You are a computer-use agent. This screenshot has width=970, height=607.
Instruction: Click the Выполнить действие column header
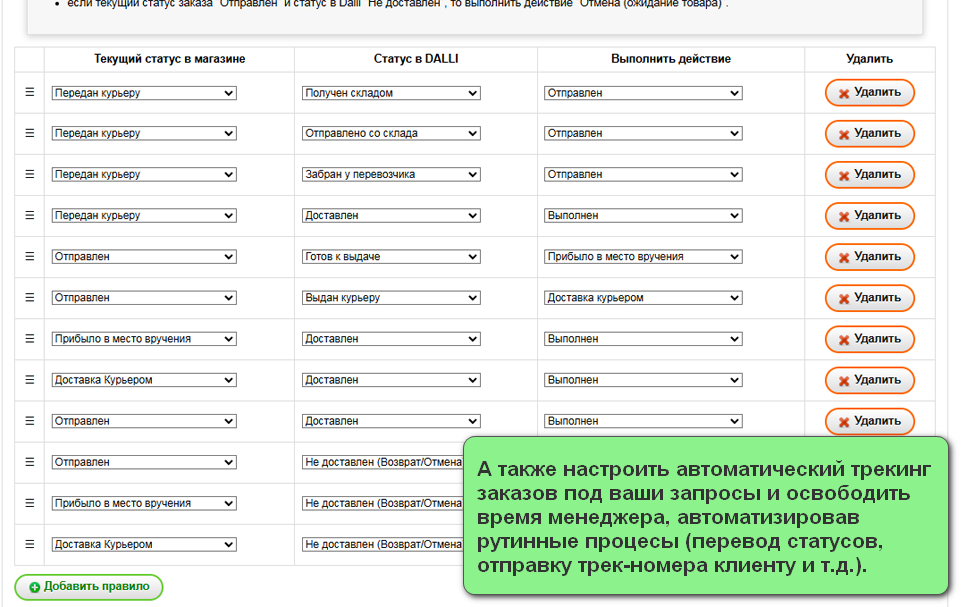[671, 59]
